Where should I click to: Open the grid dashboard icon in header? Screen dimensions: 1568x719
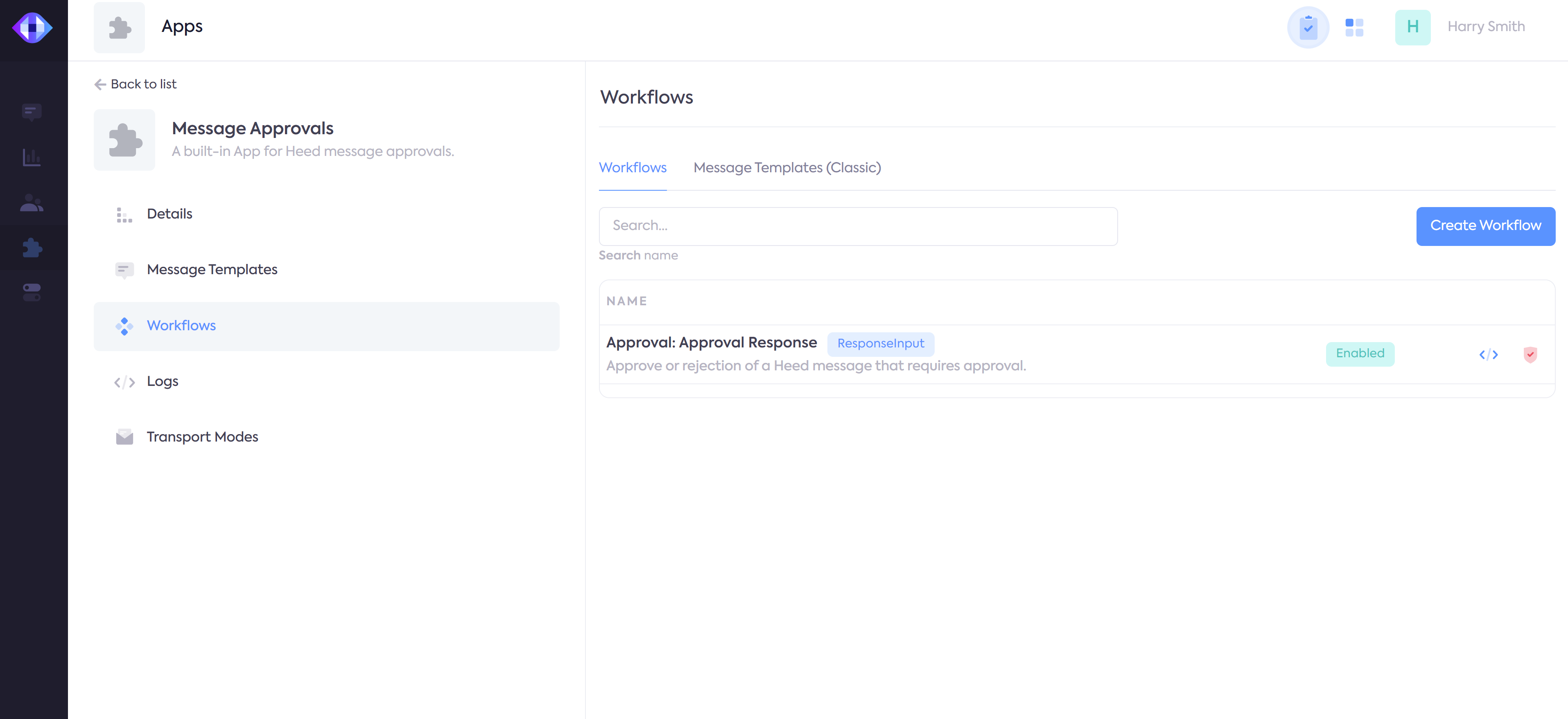(1354, 27)
